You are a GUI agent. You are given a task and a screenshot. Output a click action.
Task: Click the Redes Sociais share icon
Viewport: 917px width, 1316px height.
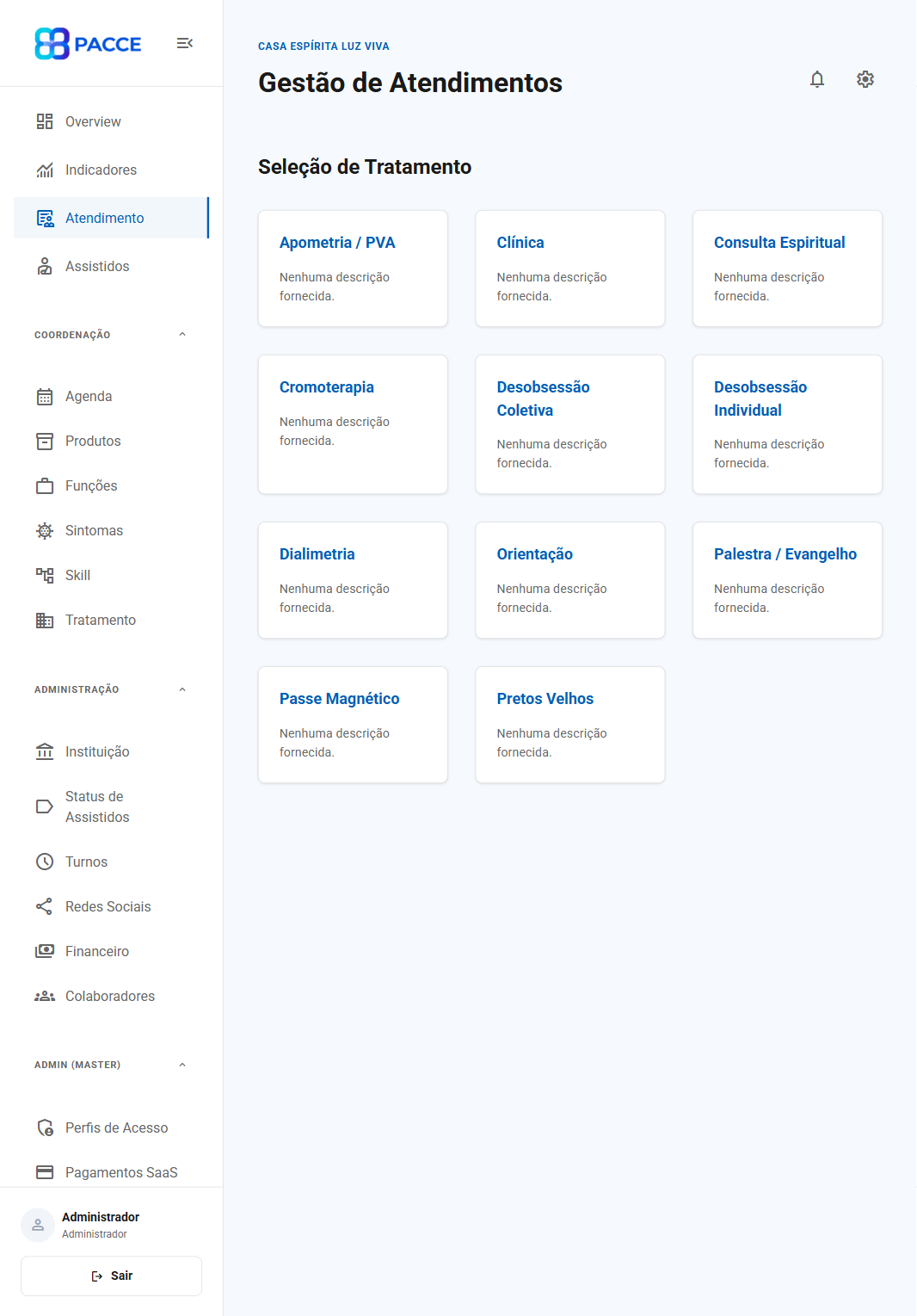pos(45,906)
